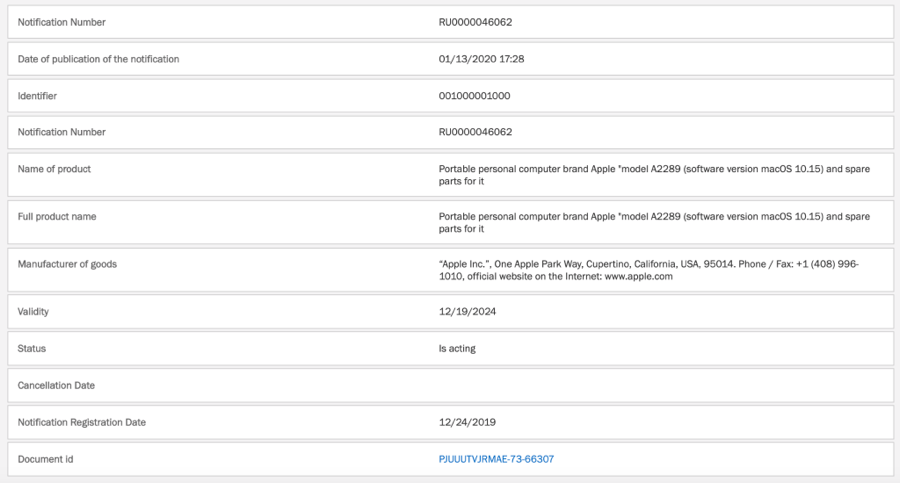The image size is (900, 483).
Task: Click the 'Name of product' label
Action: (54, 169)
